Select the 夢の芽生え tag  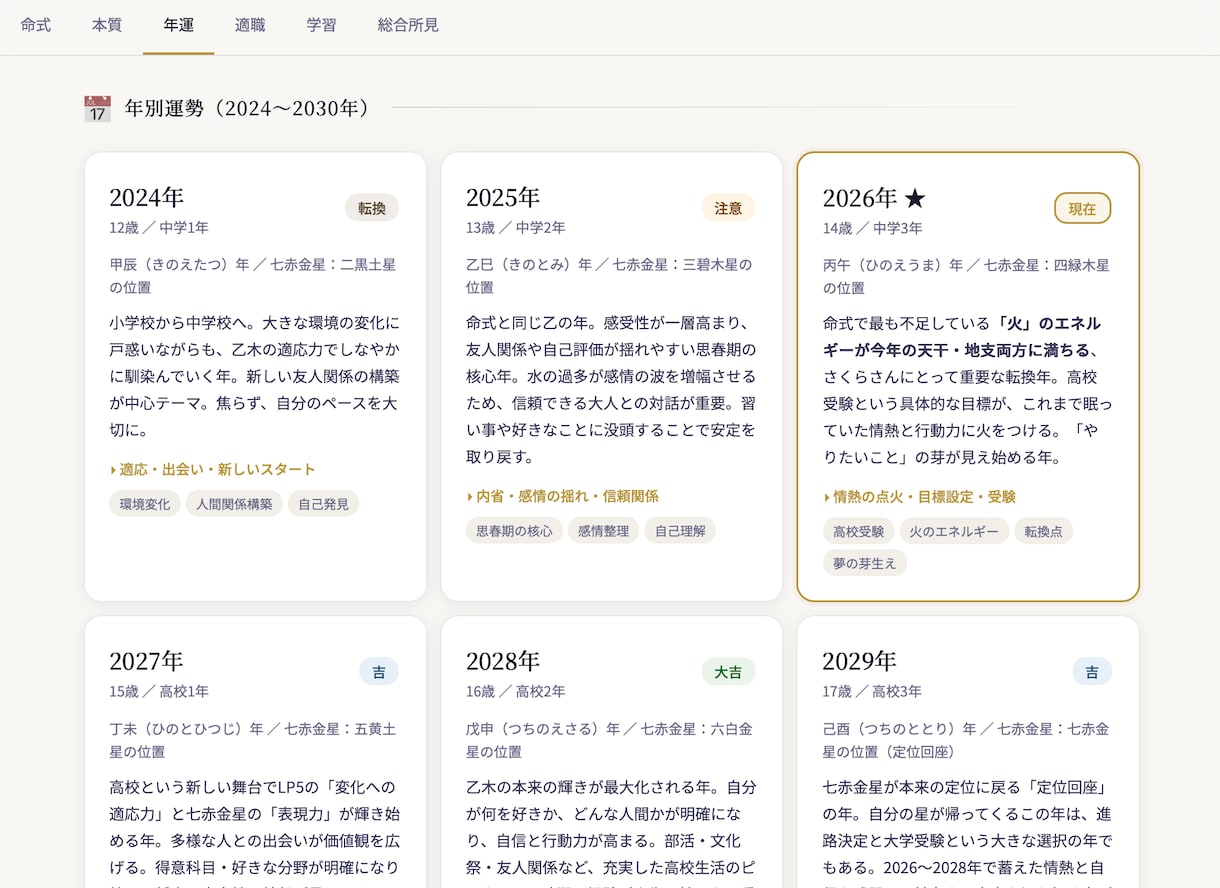[x=865, y=563]
